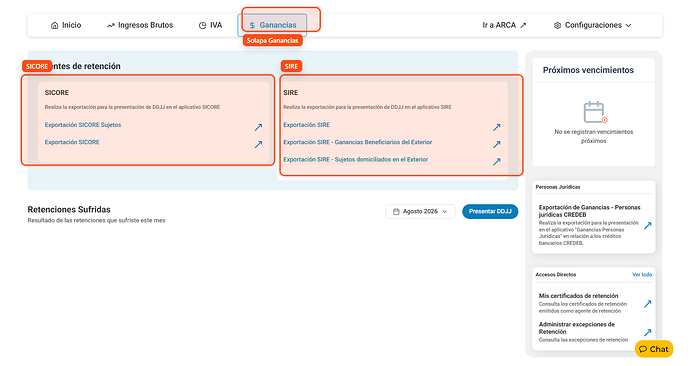Click the gear icon beside Configuraciones
Viewport: 690px width, 366px height.
tap(558, 26)
